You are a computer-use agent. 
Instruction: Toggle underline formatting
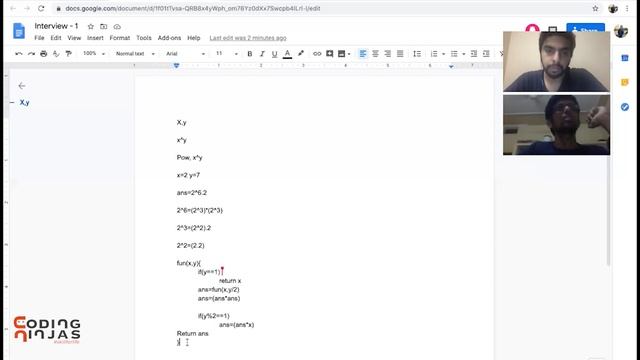[x=274, y=54]
